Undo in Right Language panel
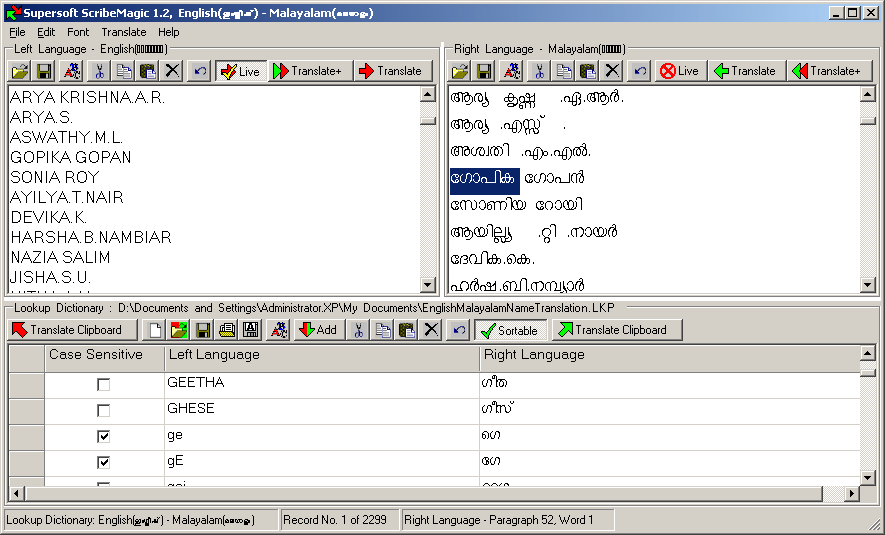885x535 pixels. tap(639, 71)
